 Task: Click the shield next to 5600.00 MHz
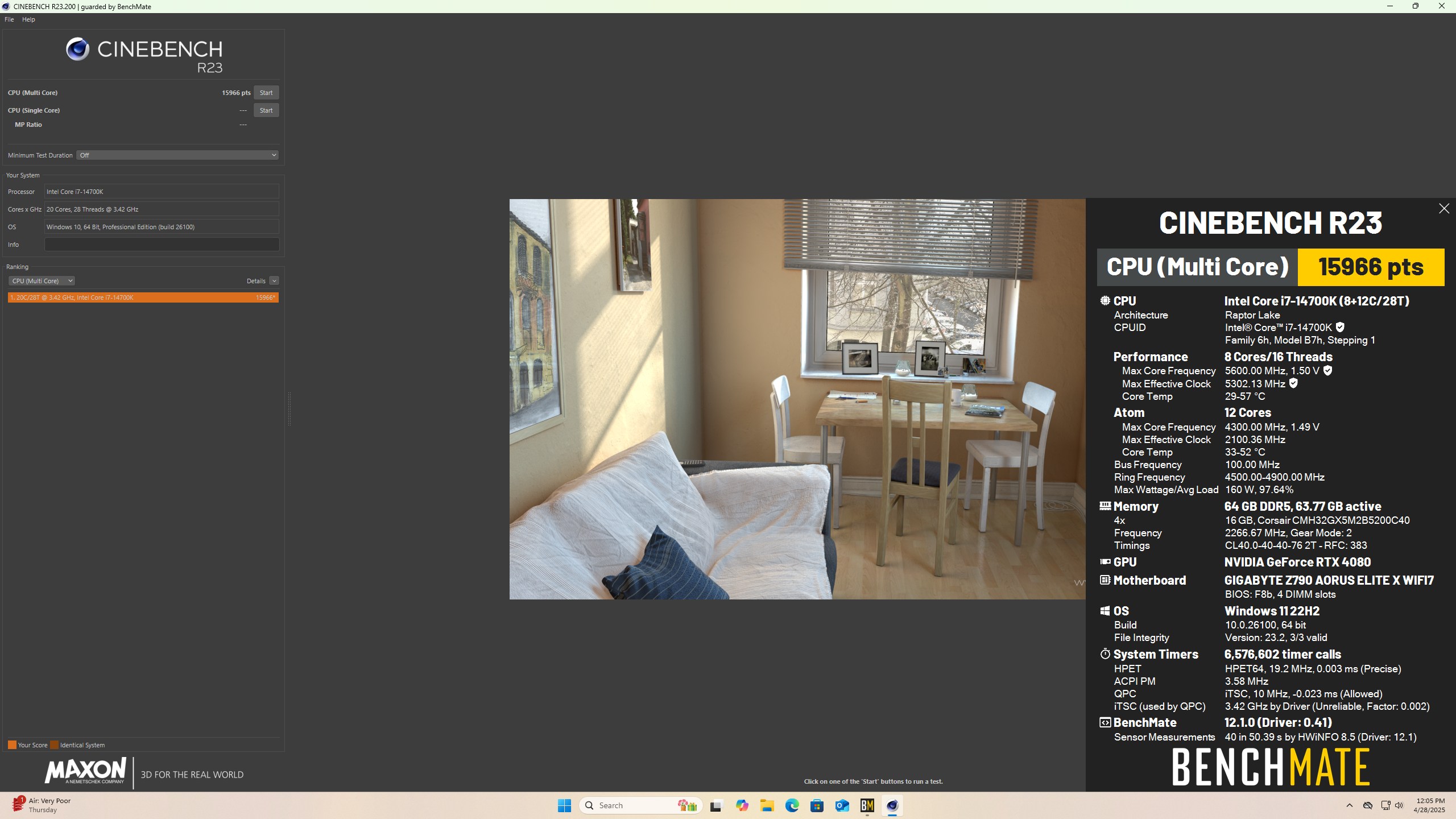click(x=1327, y=370)
